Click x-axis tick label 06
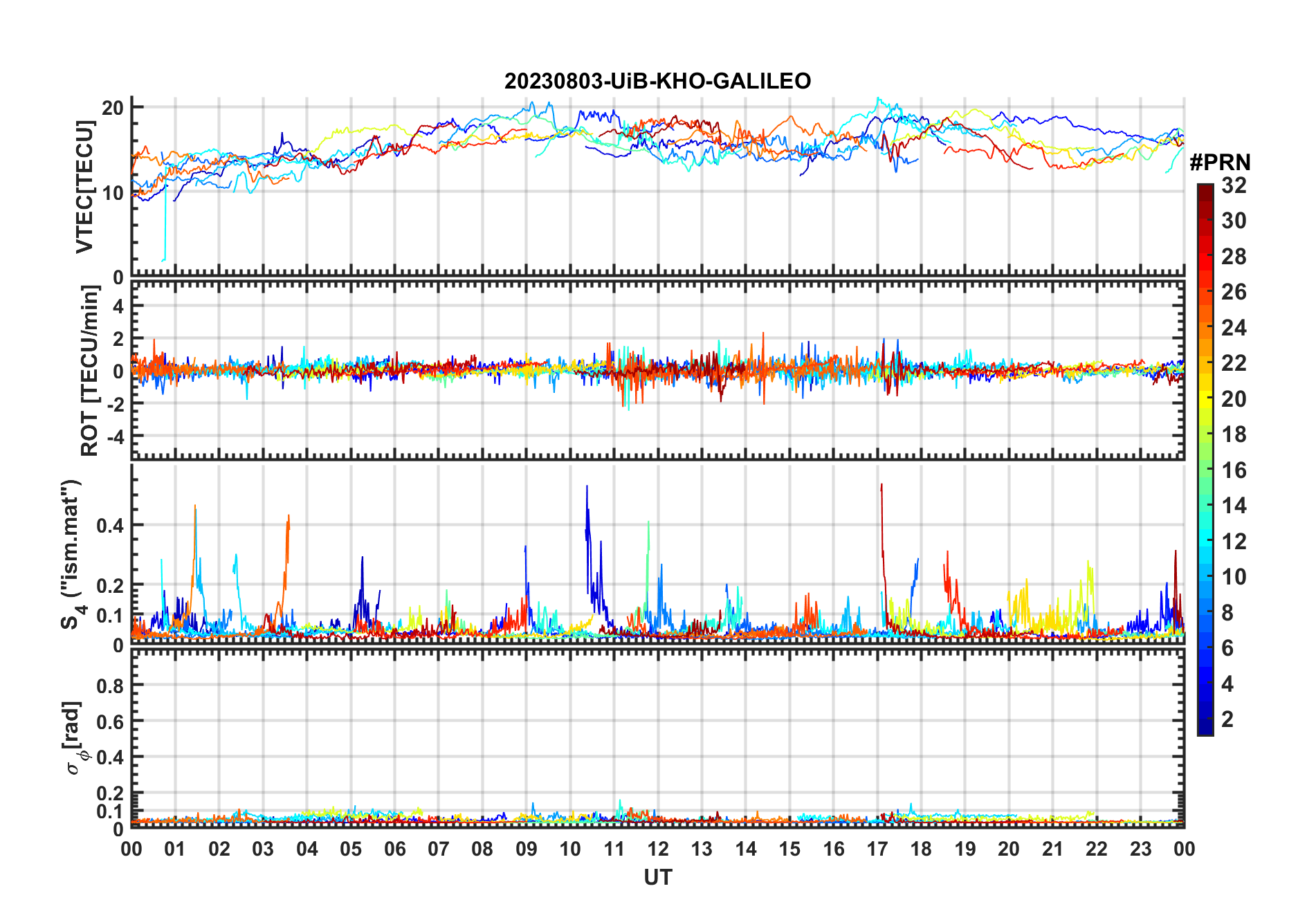 point(394,849)
